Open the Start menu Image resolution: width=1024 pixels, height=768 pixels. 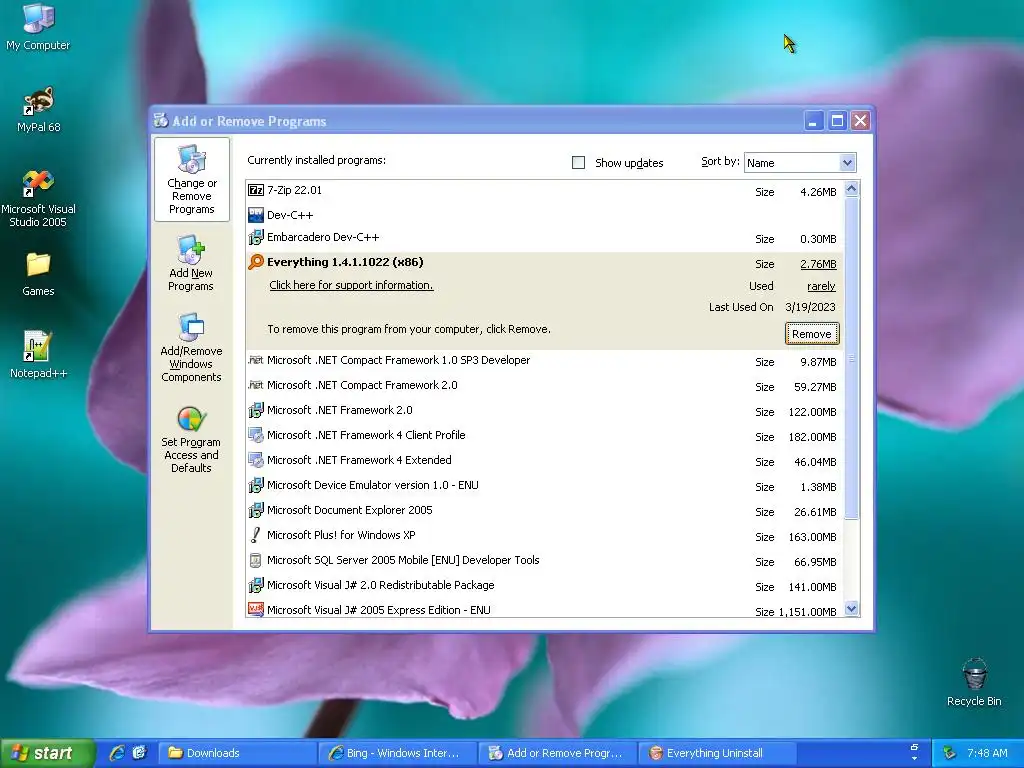click(47, 753)
